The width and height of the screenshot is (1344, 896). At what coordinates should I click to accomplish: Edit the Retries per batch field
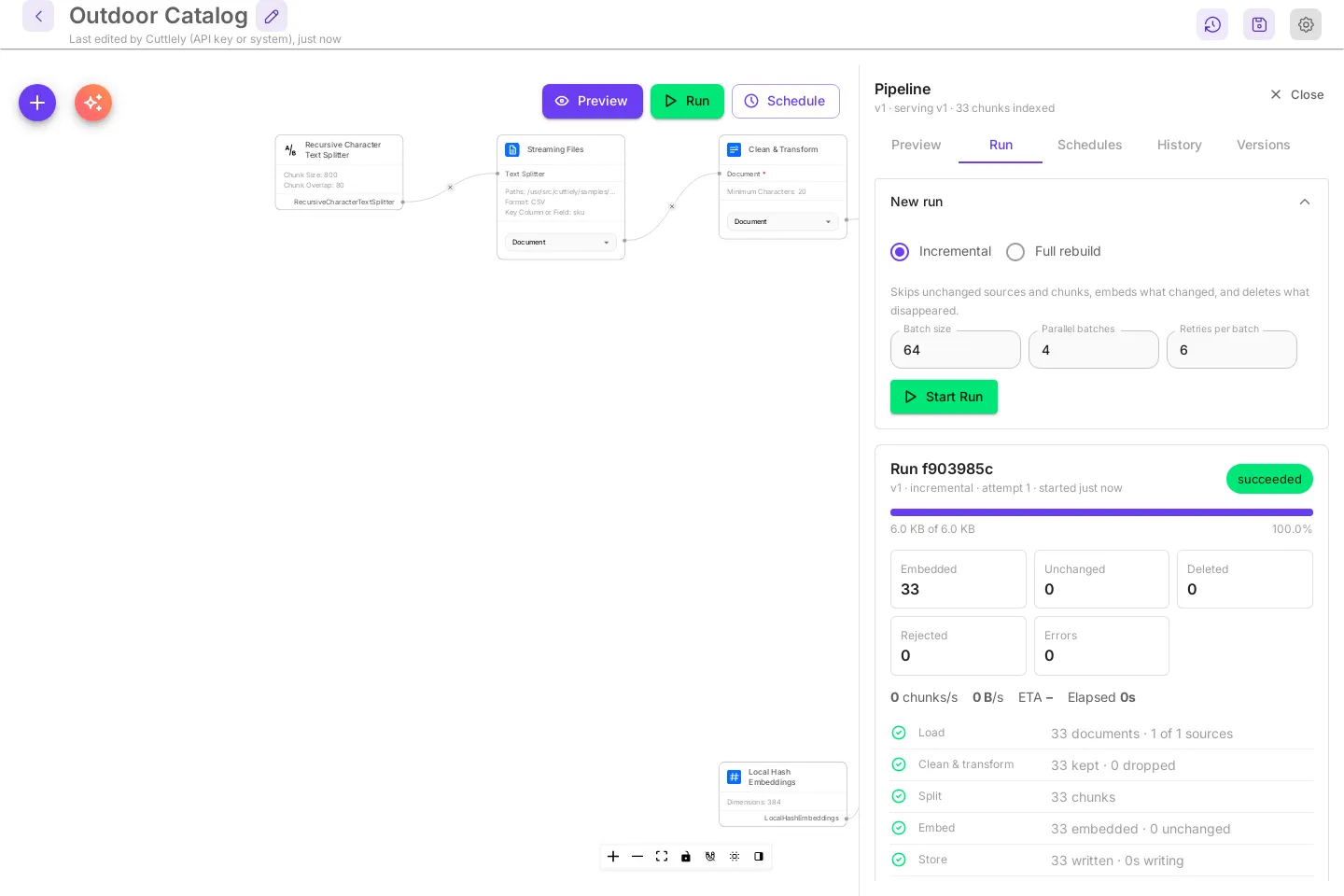1232,350
